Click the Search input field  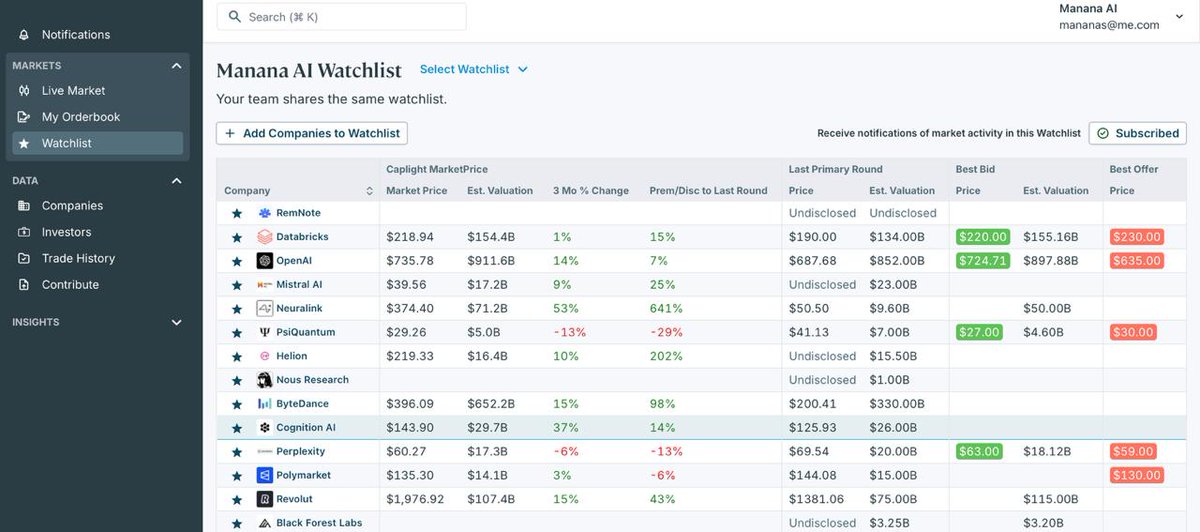click(x=341, y=17)
